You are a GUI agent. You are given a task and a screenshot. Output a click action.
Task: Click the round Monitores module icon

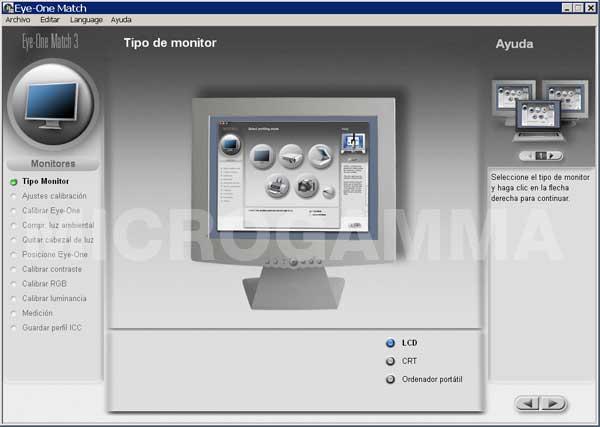[53, 103]
